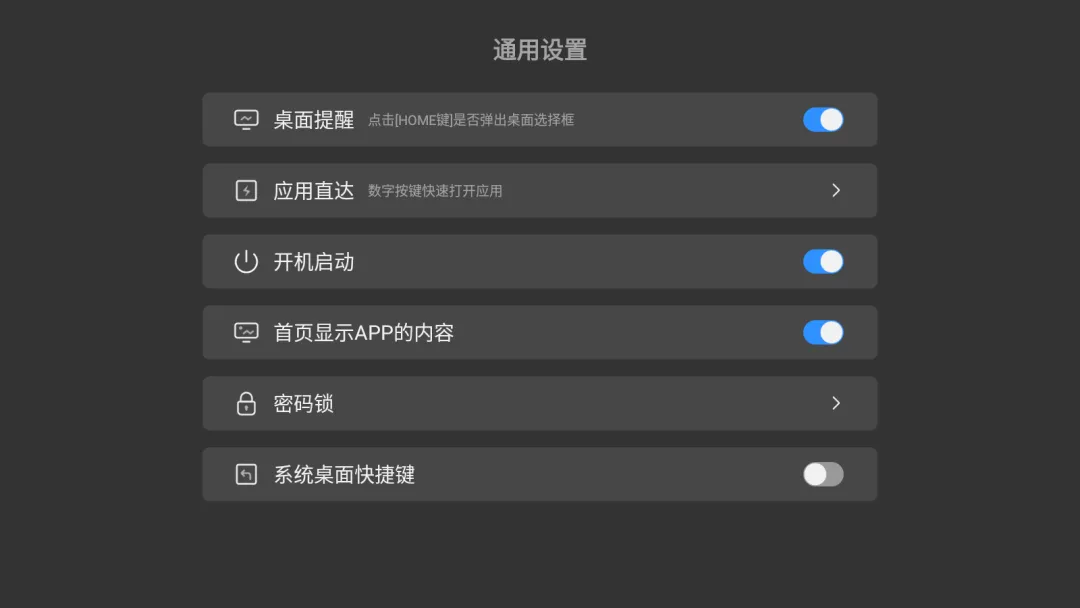Click the padlock icon for 密码锁
The height and width of the screenshot is (608, 1080).
[246, 404]
